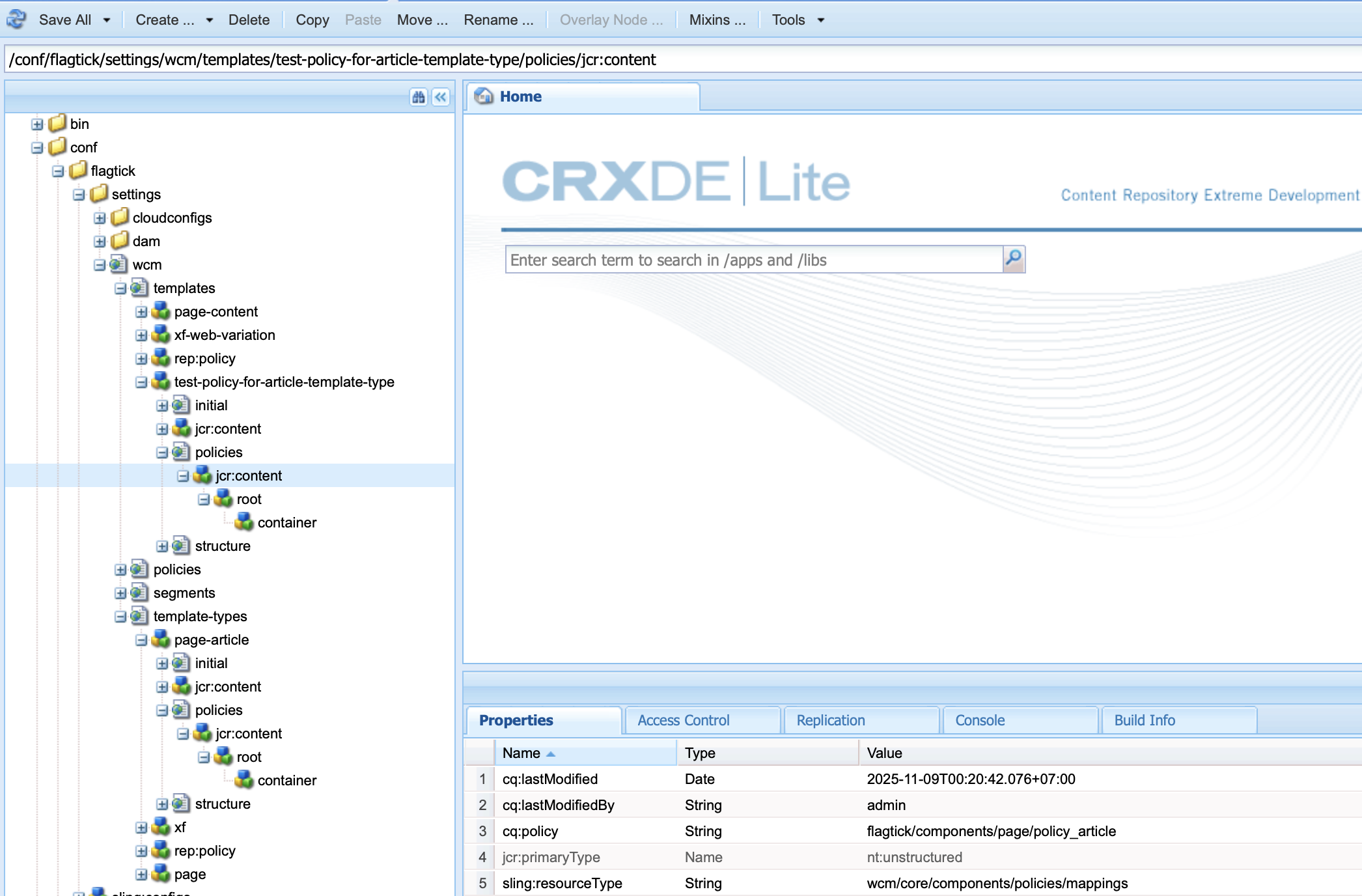Open the Create dropdown arrow

point(210,20)
